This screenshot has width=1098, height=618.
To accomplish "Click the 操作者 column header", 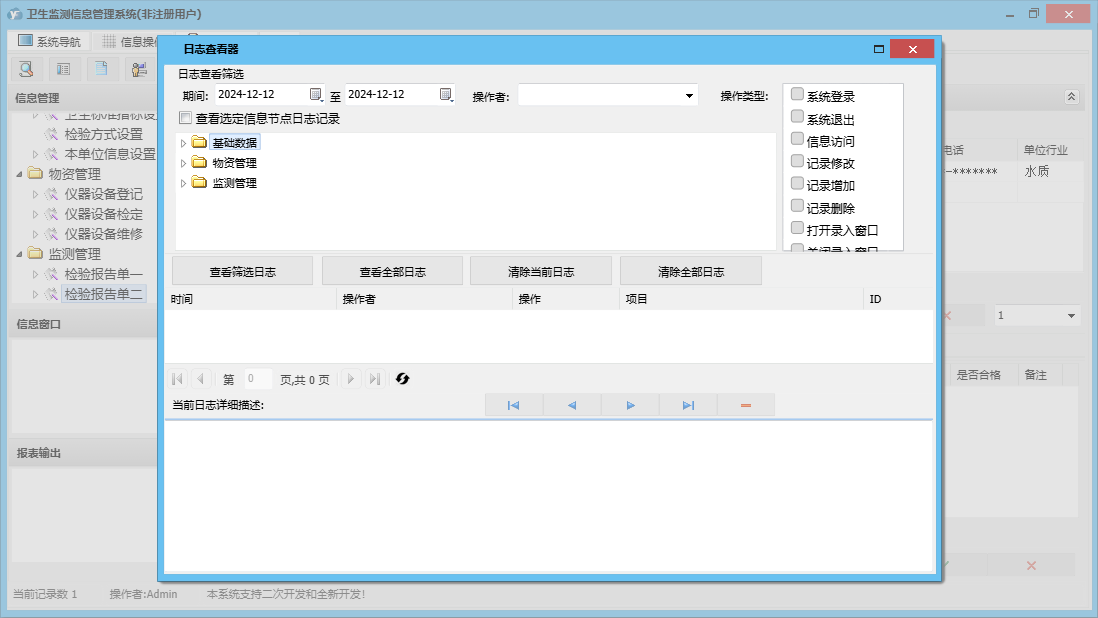I will (x=424, y=299).
